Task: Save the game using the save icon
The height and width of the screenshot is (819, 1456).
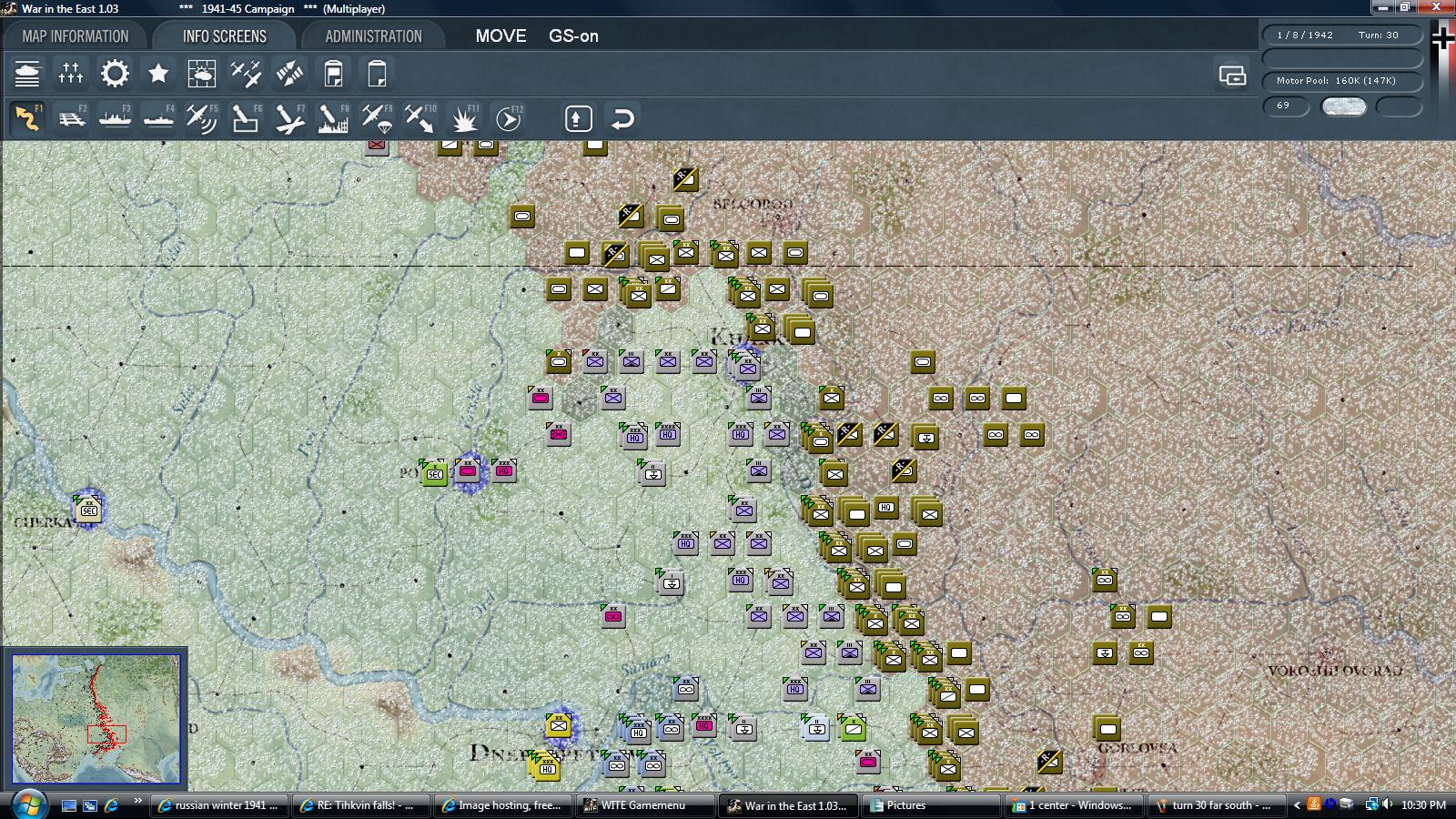Action: click(x=333, y=73)
